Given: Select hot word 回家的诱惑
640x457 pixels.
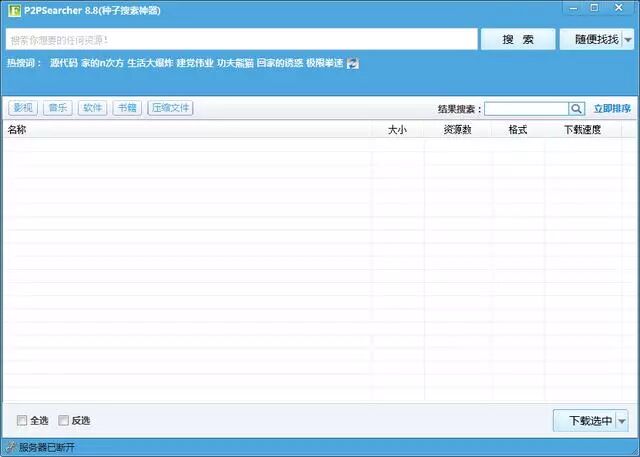Looking at the screenshot, I should point(280,63).
